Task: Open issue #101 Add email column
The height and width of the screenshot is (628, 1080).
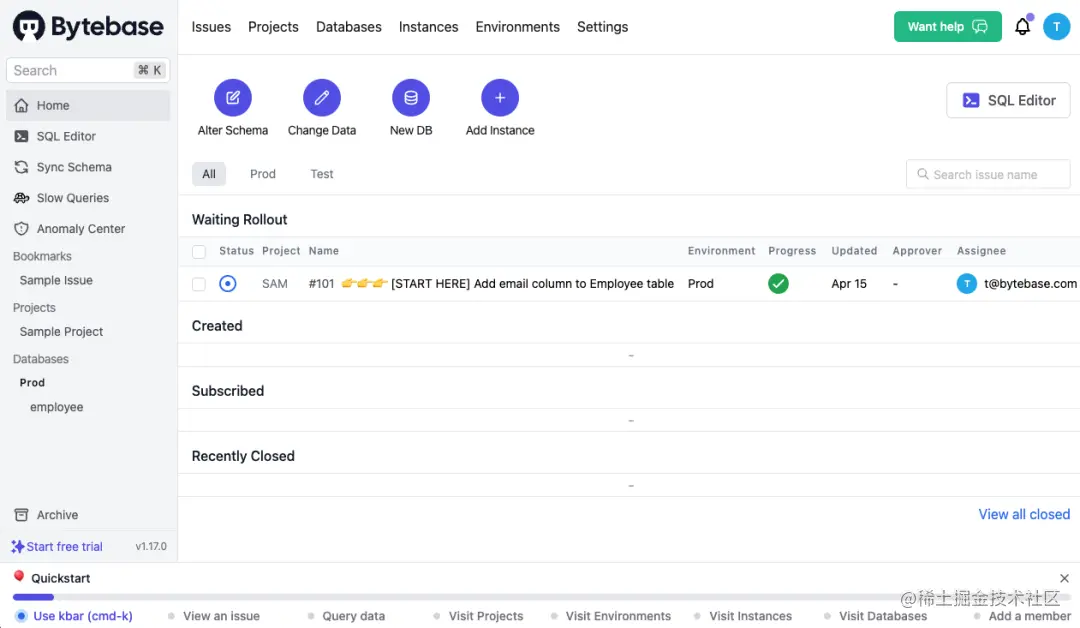Action: point(491,284)
